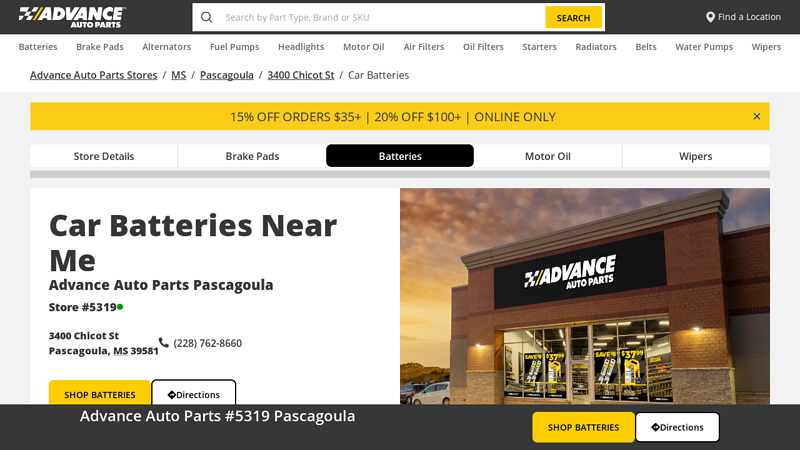Viewport: 800px width, 450px height.
Task: Click the phone icon next to store number
Action: click(164, 342)
